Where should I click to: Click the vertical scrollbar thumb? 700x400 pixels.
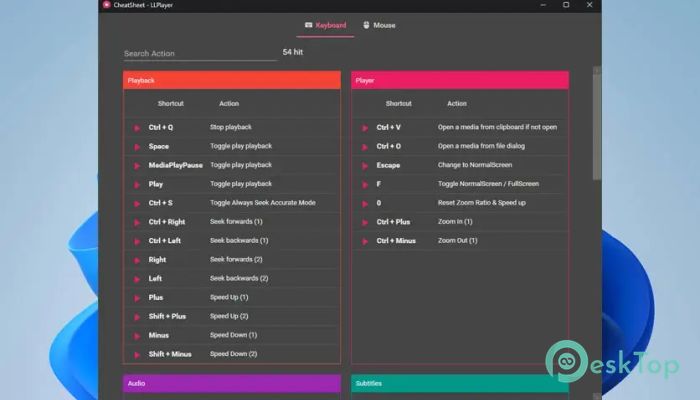pyautogui.click(x=597, y=127)
